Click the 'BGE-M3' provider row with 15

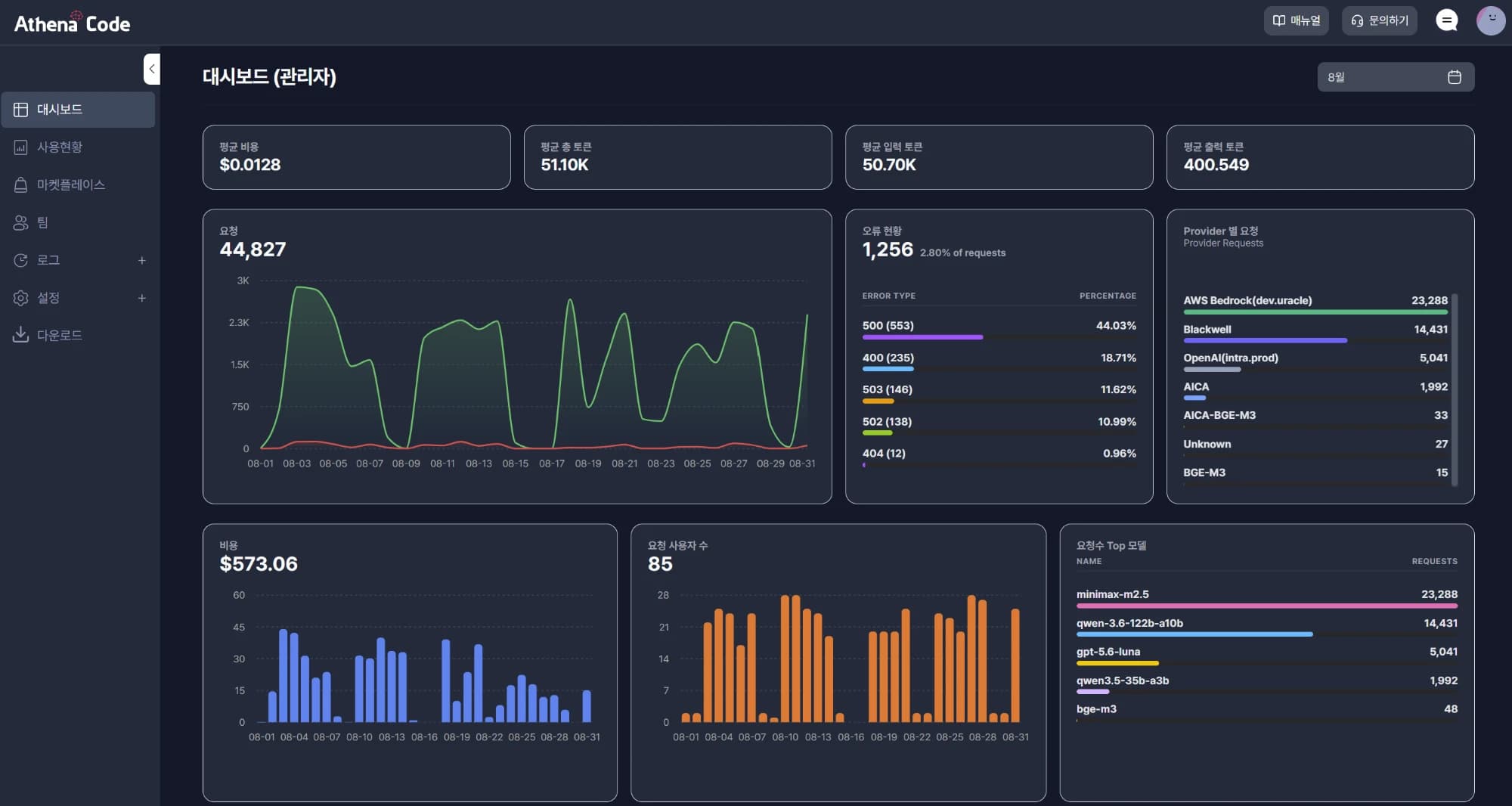coord(1315,476)
